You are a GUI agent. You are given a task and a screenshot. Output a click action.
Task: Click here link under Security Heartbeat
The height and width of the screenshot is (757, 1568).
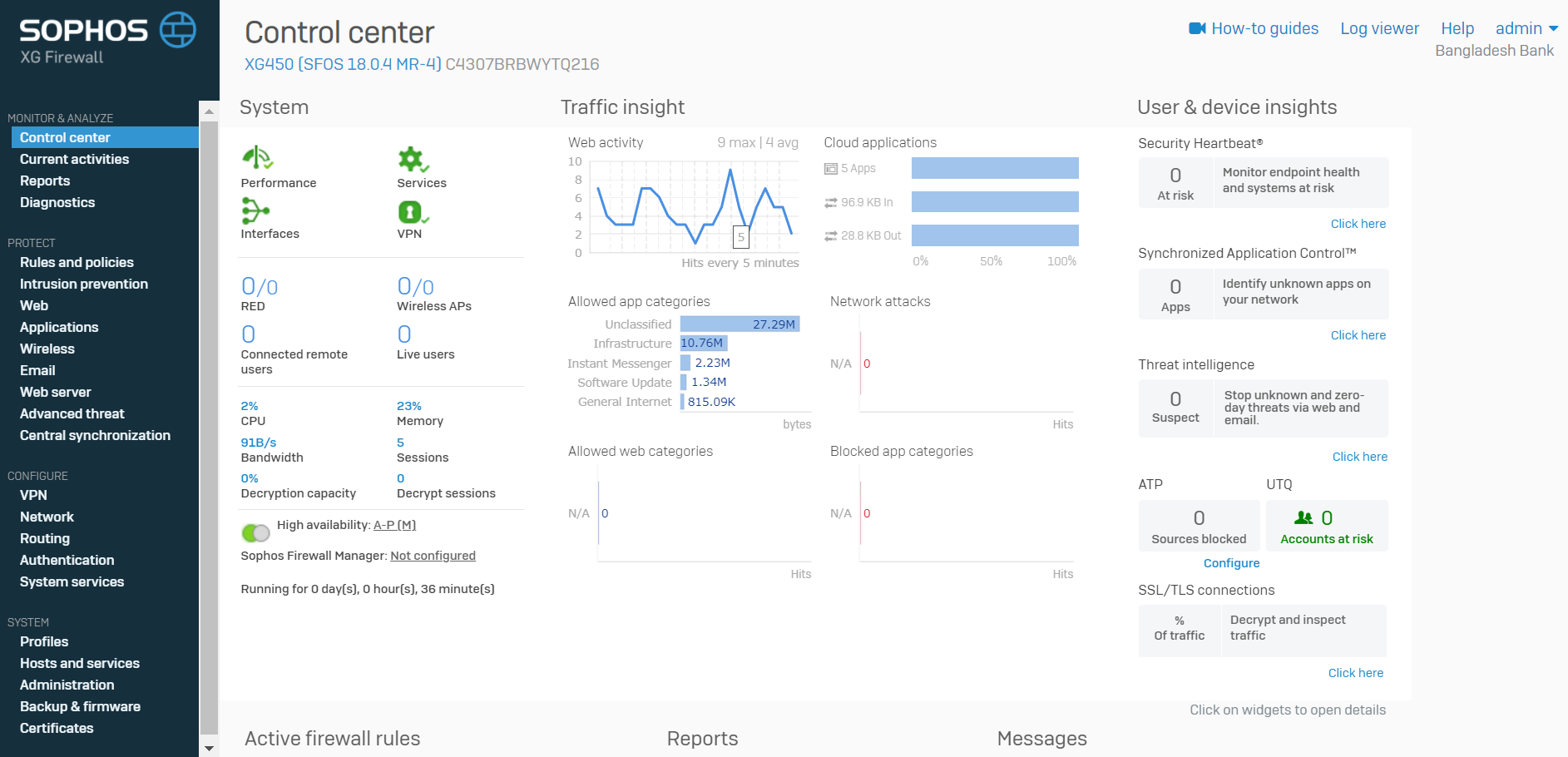click(1358, 224)
